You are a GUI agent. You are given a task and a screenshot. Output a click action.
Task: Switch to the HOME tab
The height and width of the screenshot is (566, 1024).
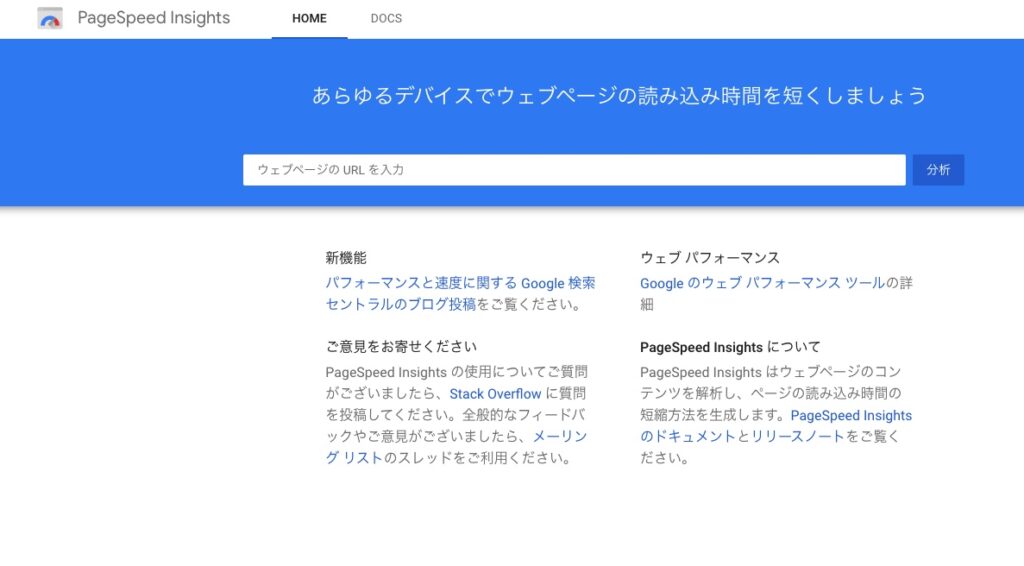click(310, 18)
